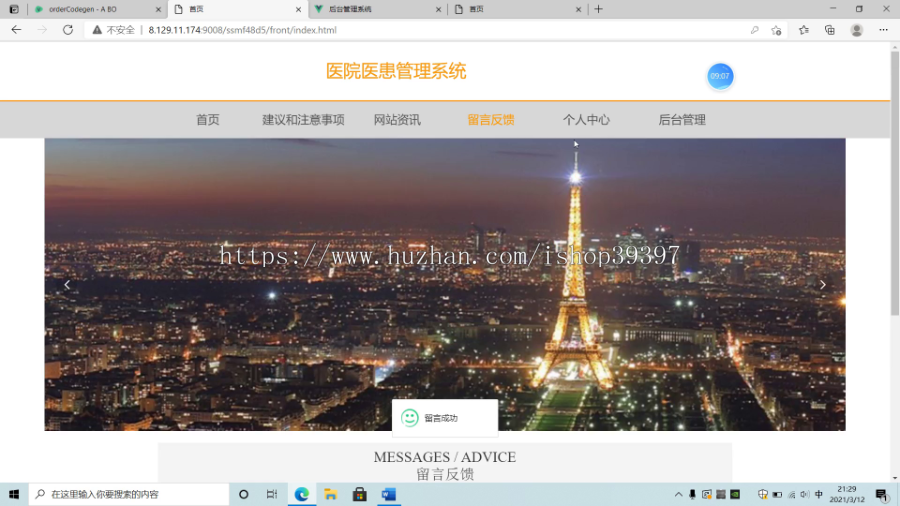Image resolution: width=900 pixels, height=506 pixels.
Task: Open a new browser tab
Action: point(599,9)
